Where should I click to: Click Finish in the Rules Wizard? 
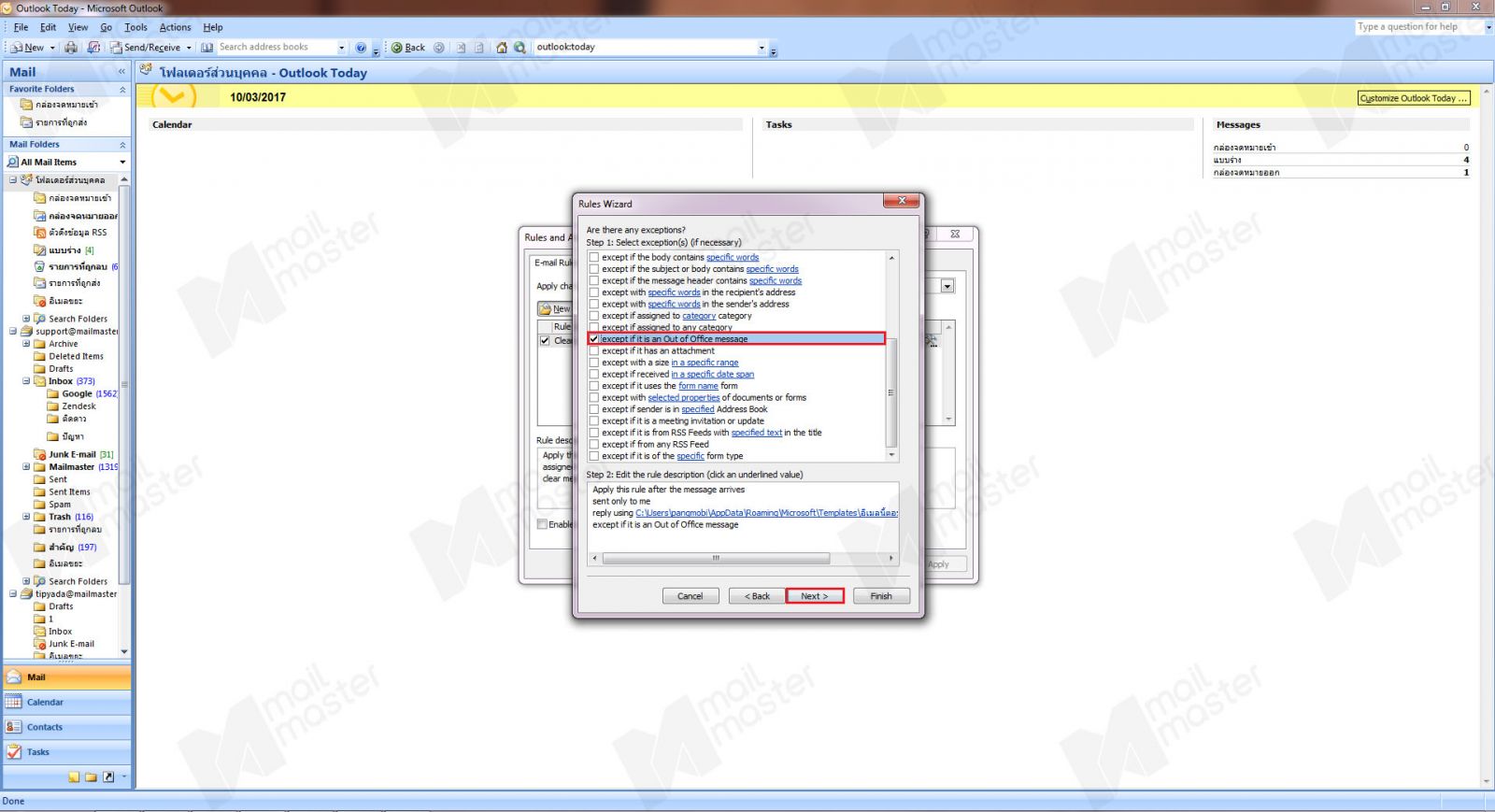tap(881, 596)
